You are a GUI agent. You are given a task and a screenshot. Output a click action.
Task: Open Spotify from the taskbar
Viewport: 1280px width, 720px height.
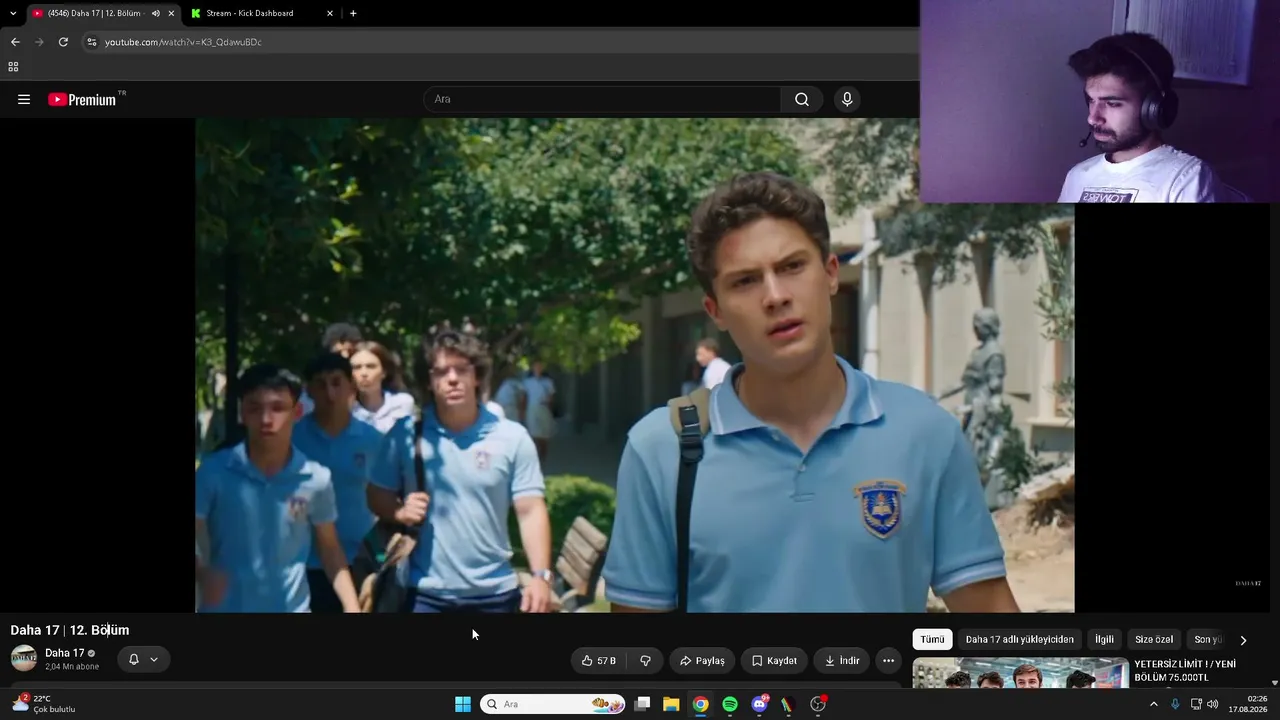pyautogui.click(x=730, y=704)
